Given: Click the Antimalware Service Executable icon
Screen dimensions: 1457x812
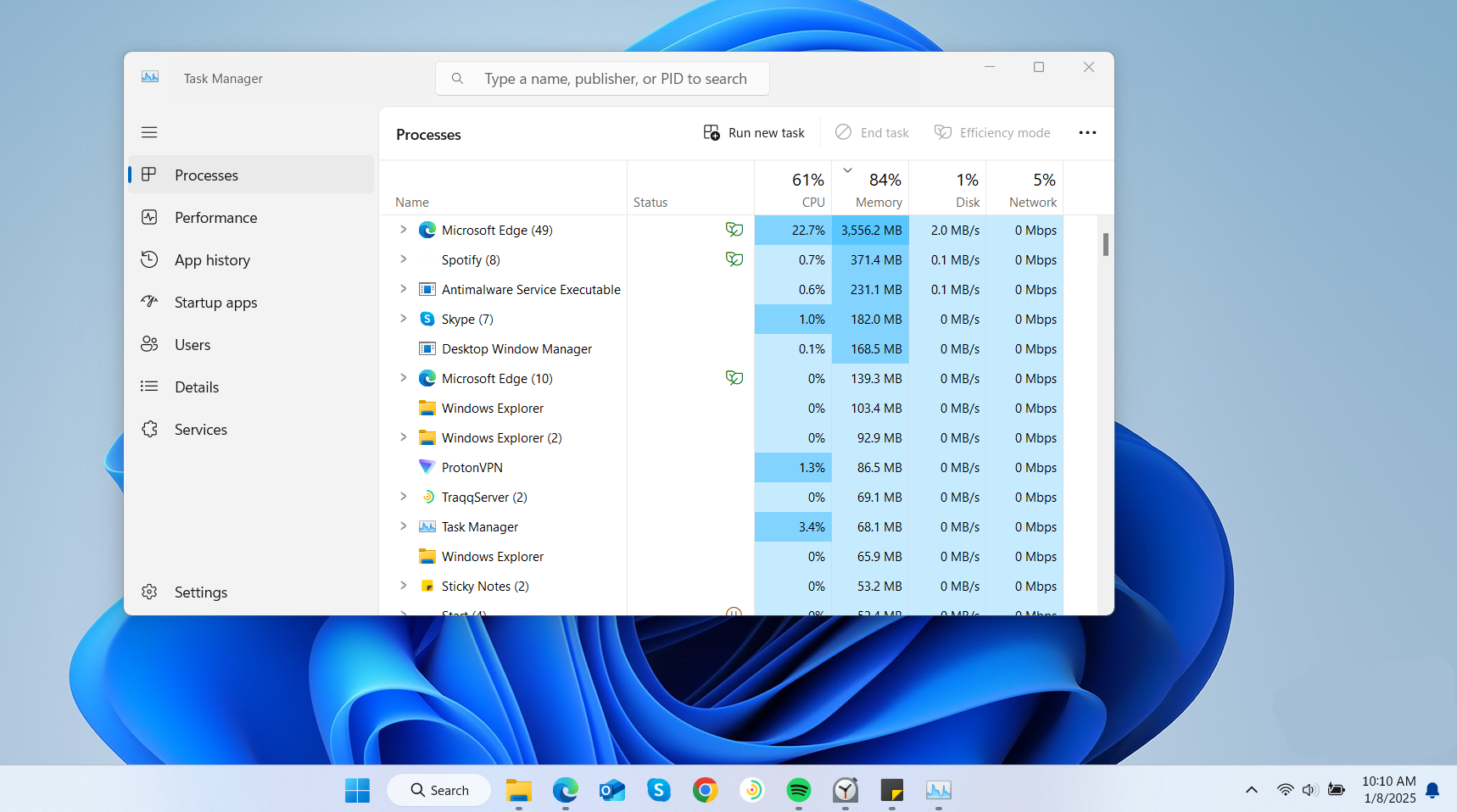Looking at the screenshot, I should coord(427,289).
